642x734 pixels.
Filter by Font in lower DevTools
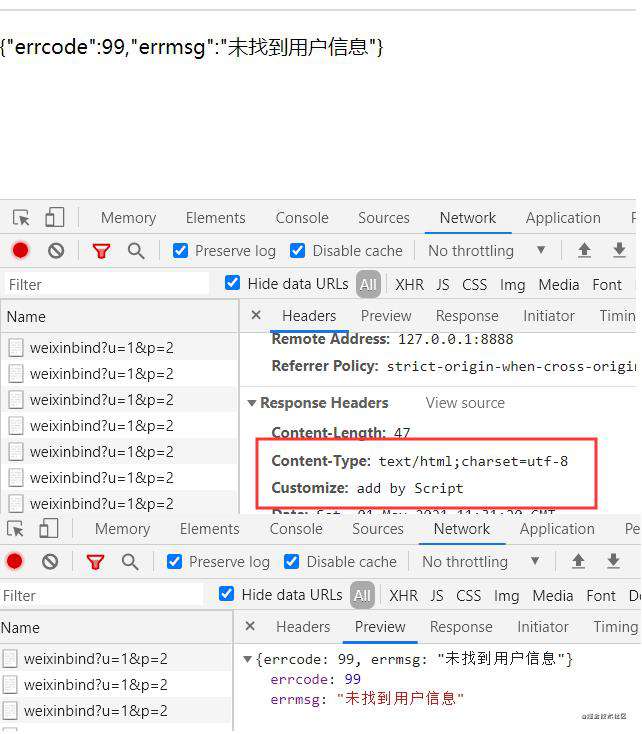601,595
